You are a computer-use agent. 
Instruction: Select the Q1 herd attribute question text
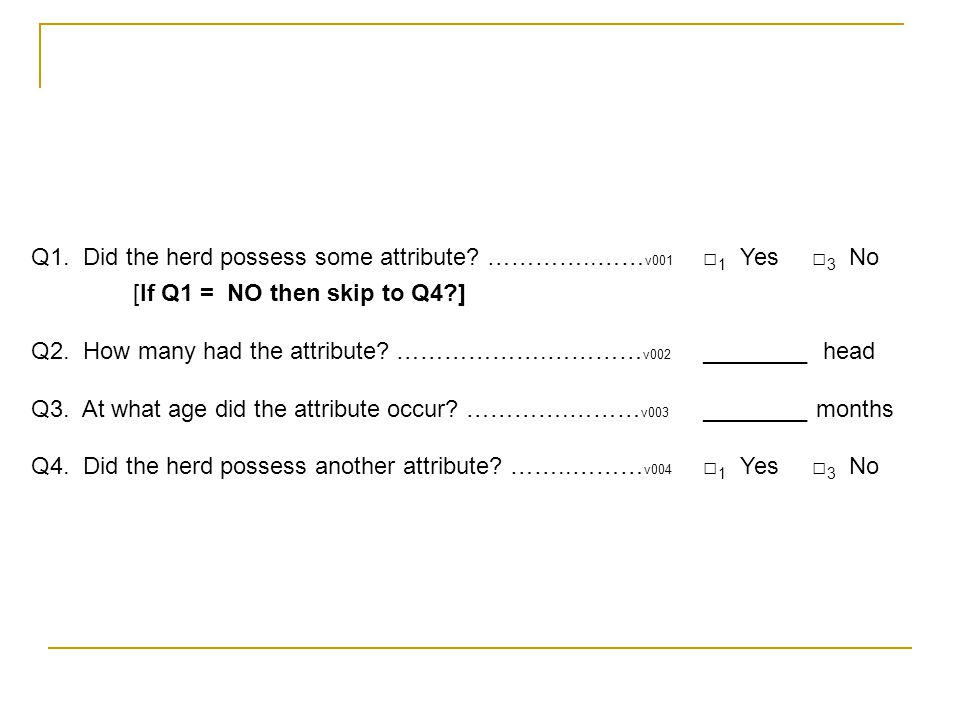pyautogui.click(x=280, y=257)
